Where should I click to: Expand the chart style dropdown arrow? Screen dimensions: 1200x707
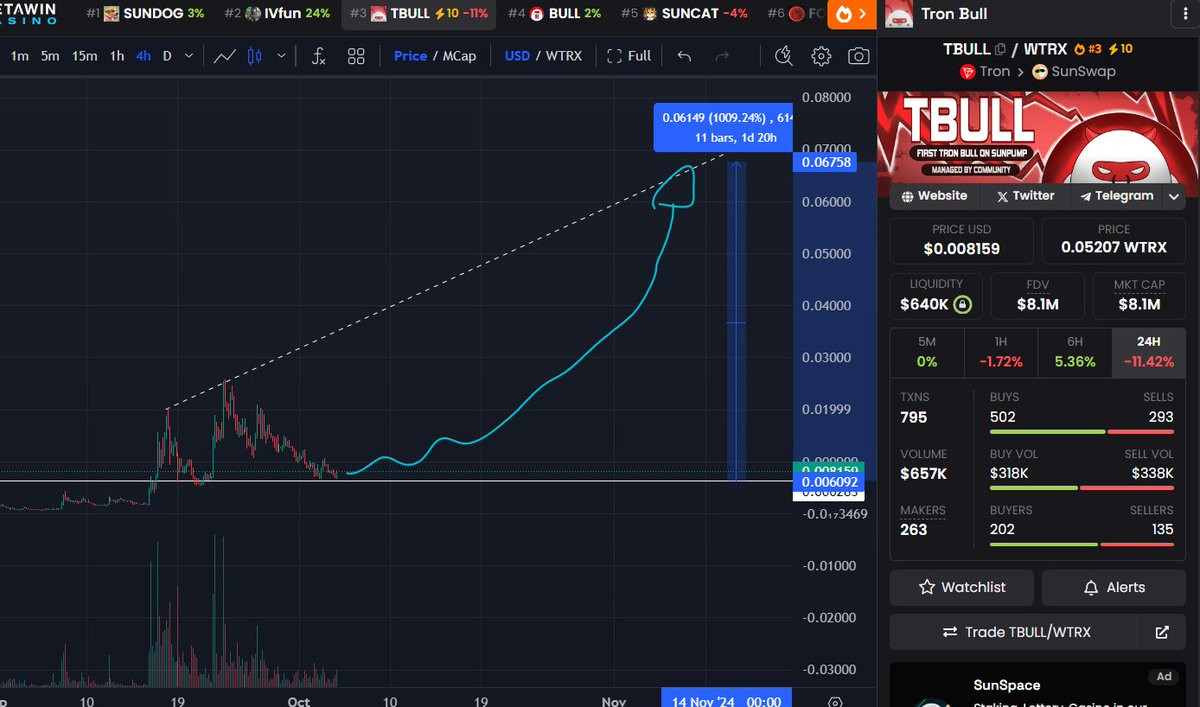(x=281, y=56)
